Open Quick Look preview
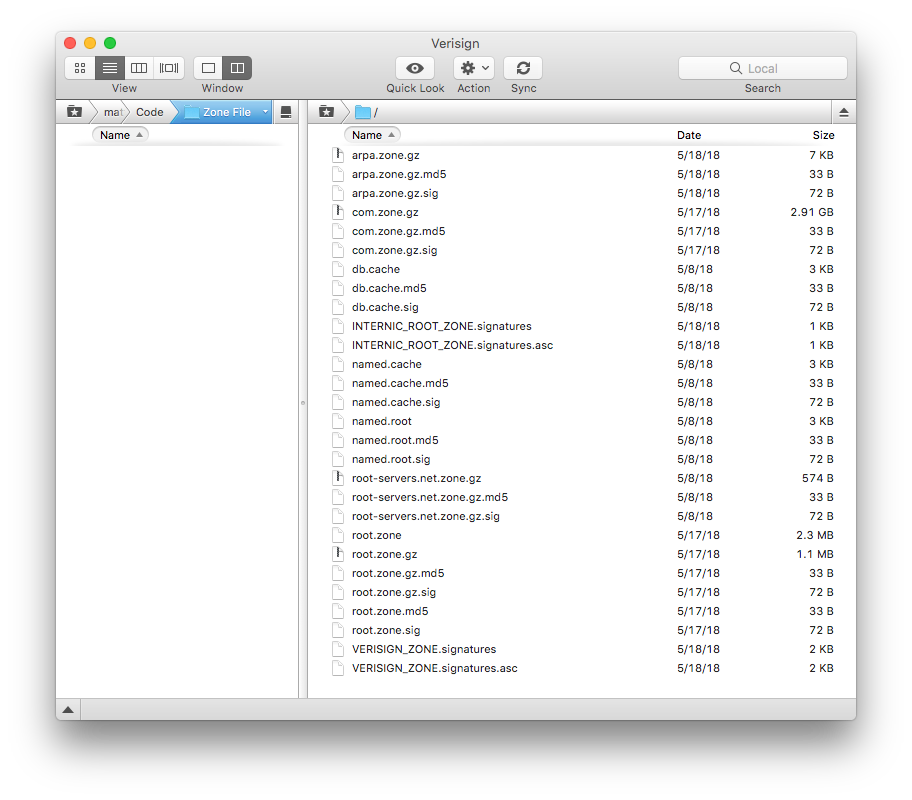 [414, 68]
